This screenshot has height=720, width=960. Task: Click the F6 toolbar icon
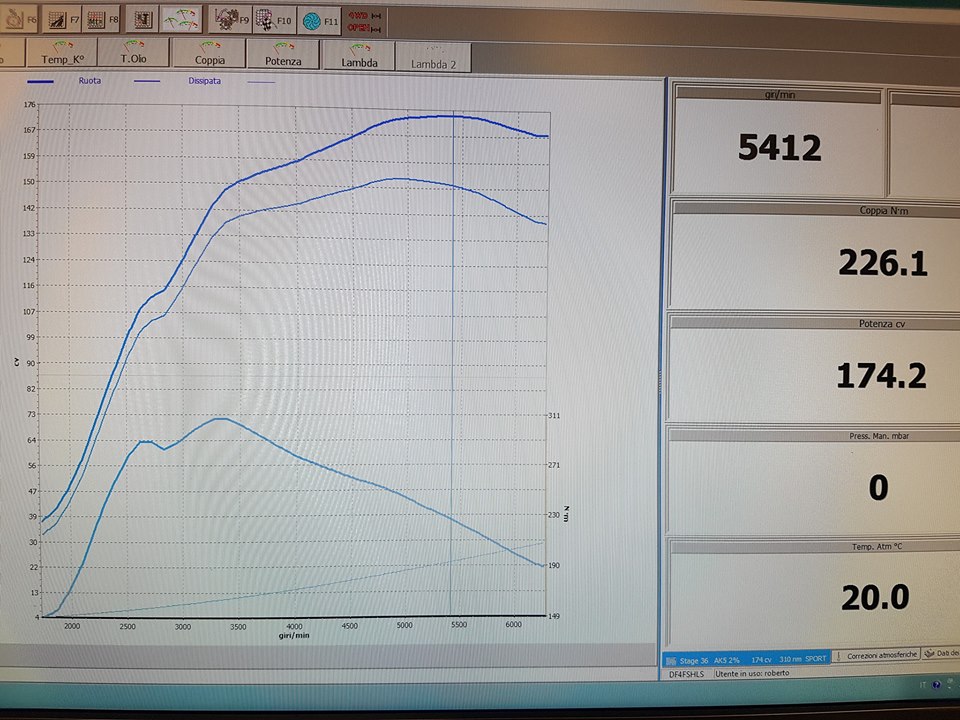[x=20, y=19]
